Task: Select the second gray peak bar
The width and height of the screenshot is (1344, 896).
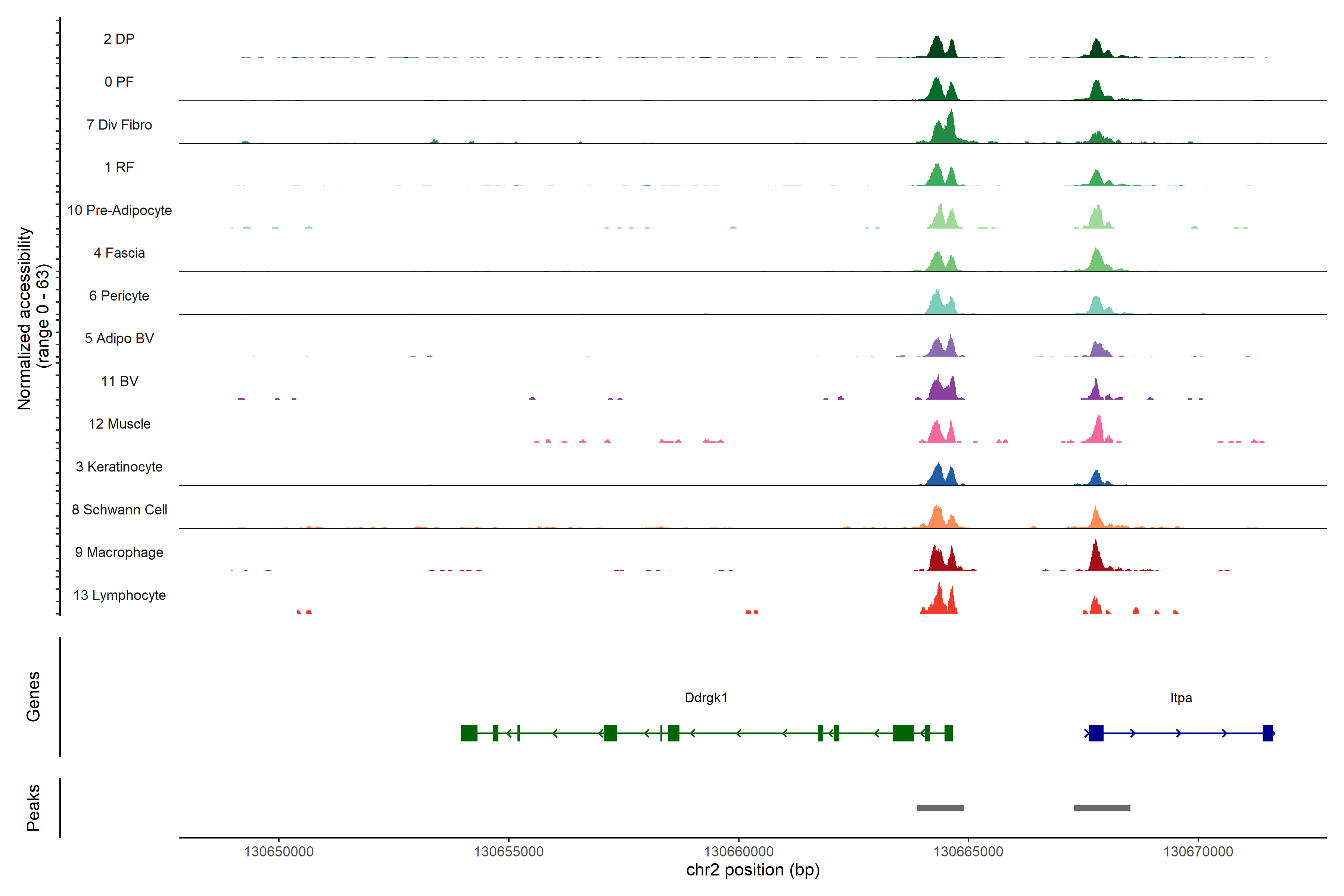Action: (1102, 808)
